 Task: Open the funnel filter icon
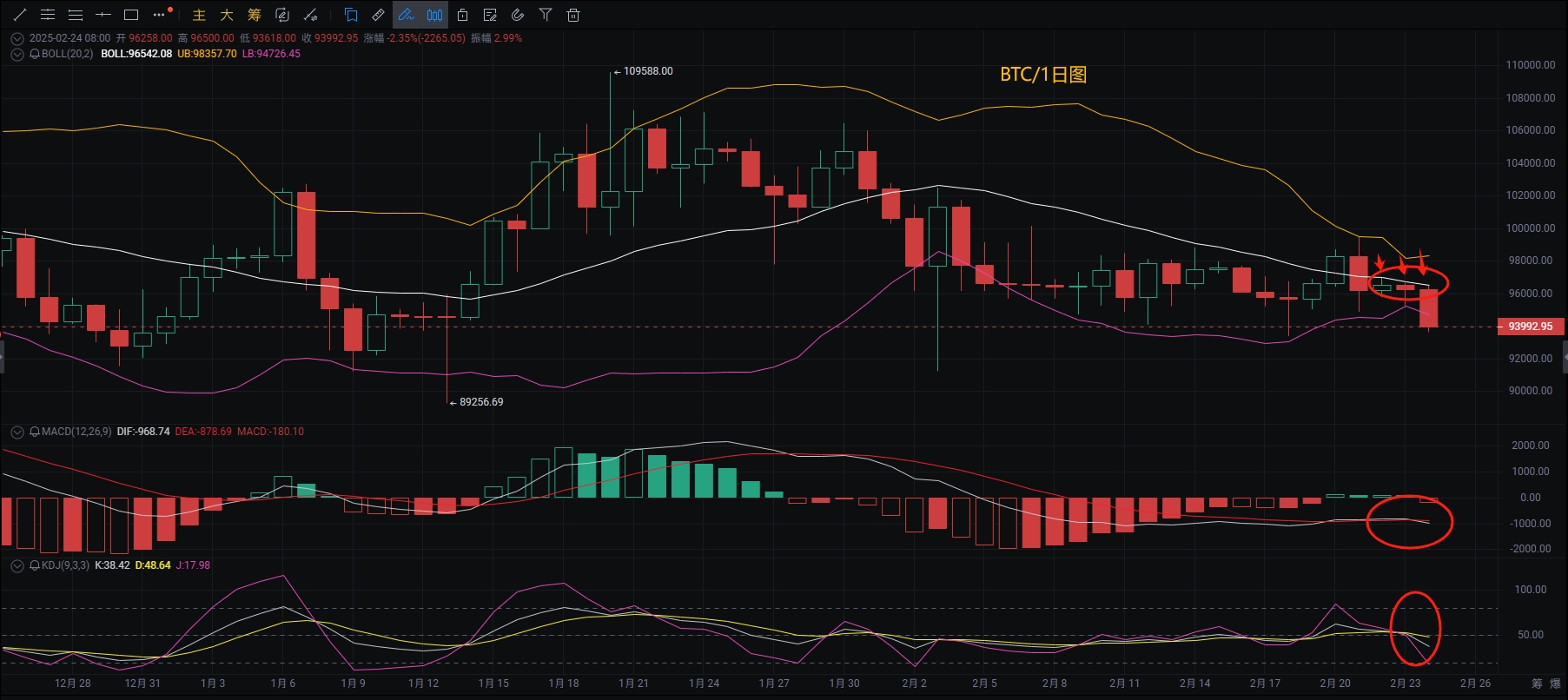pos(546,15)
